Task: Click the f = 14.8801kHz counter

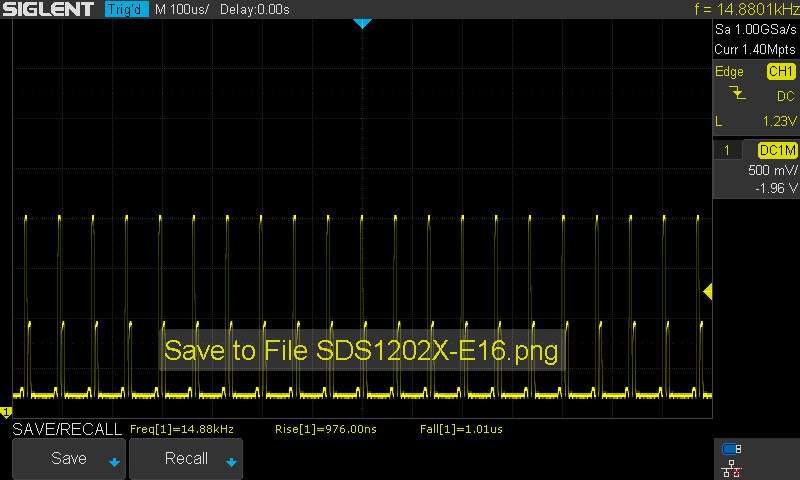Action: 746,9
